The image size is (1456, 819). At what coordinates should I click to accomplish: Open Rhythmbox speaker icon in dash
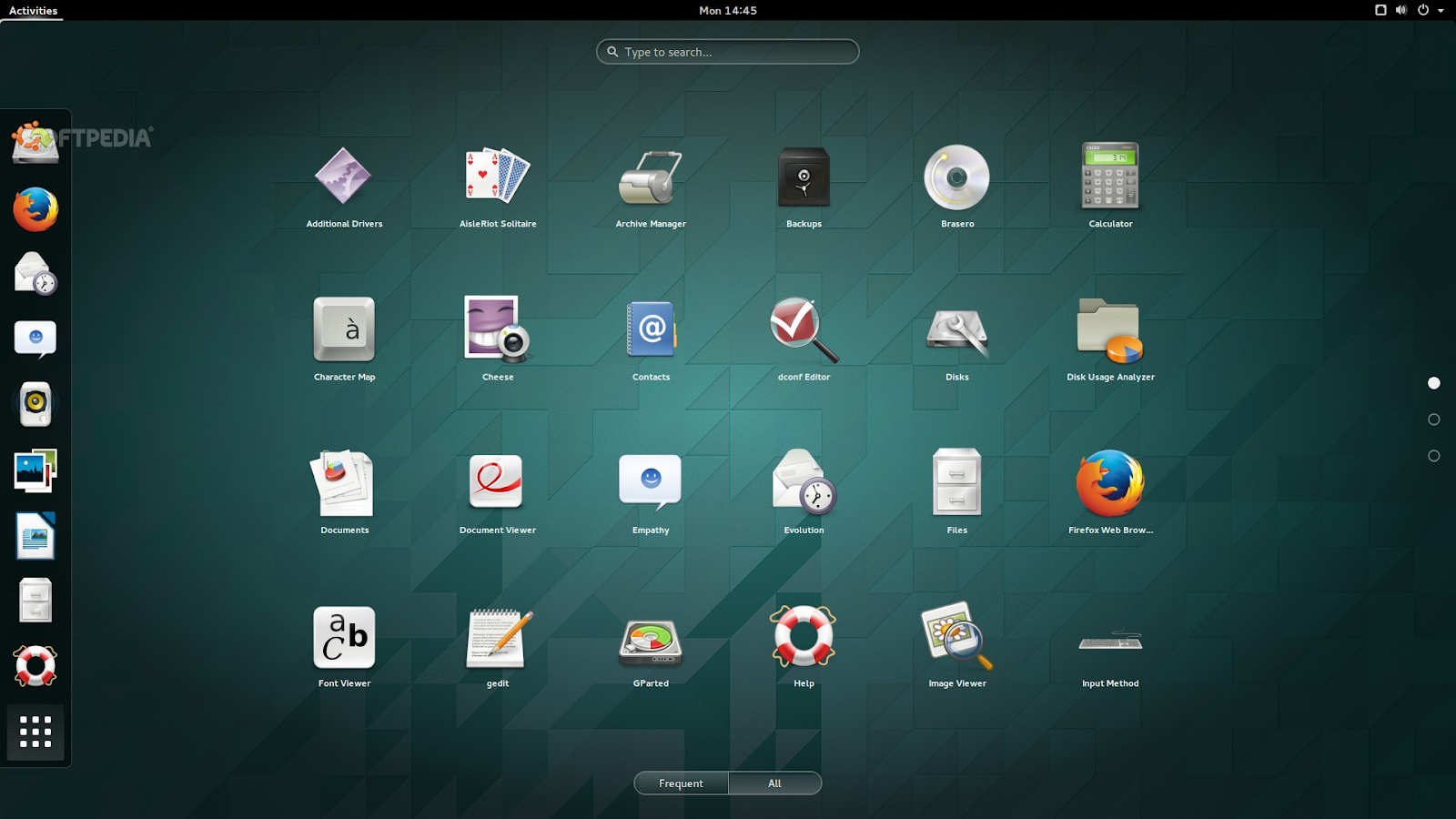pyautogui.click(x=35, y=404)
